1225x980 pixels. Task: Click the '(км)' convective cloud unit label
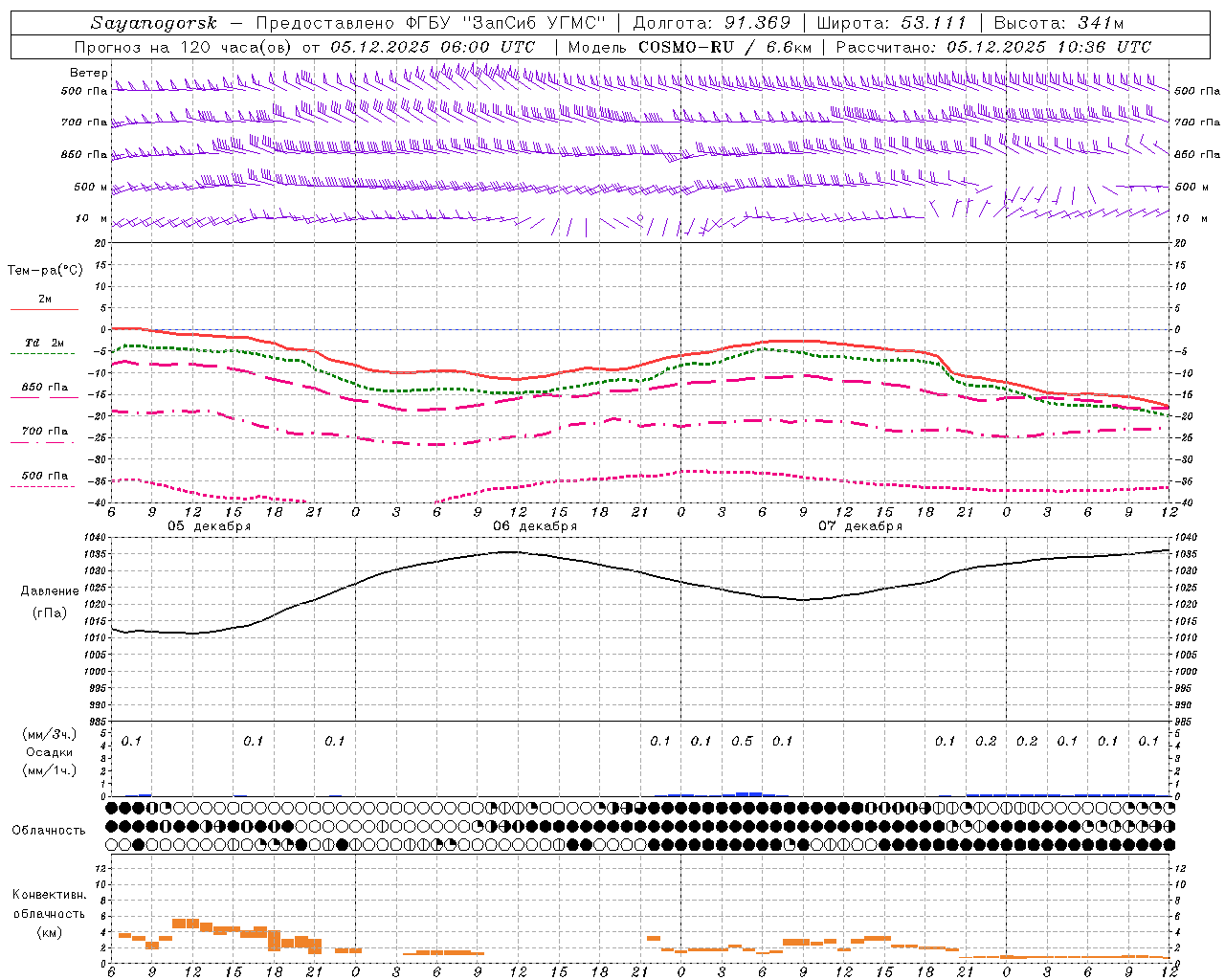point(49,932)
